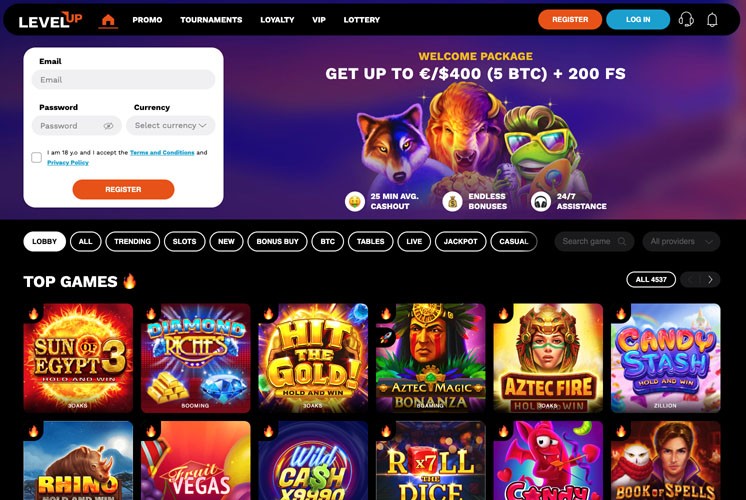Go to the home icon in navbar
This screenshot has width=746, height=500.
coord(108,20)
